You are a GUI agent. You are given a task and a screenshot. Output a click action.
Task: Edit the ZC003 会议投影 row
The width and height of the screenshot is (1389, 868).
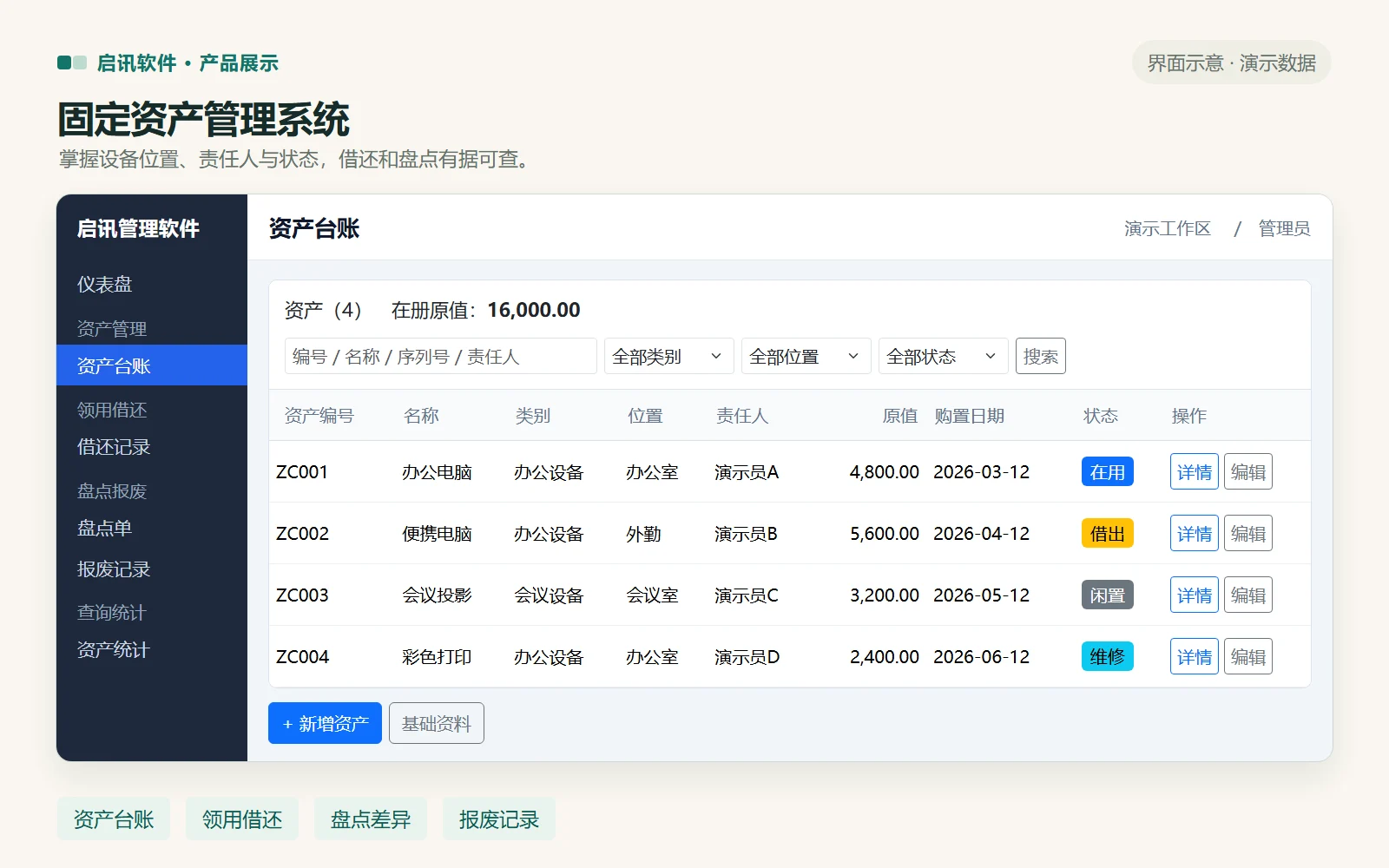click(1248, 595)
